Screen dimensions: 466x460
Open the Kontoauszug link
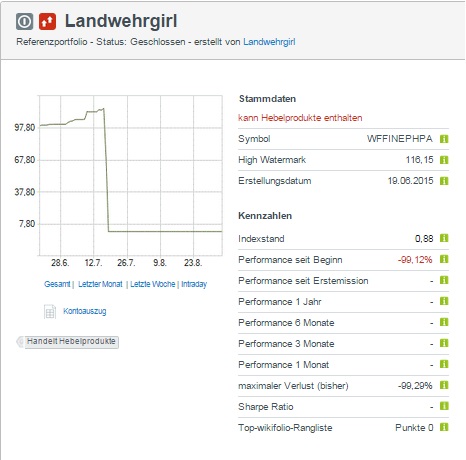85,311
